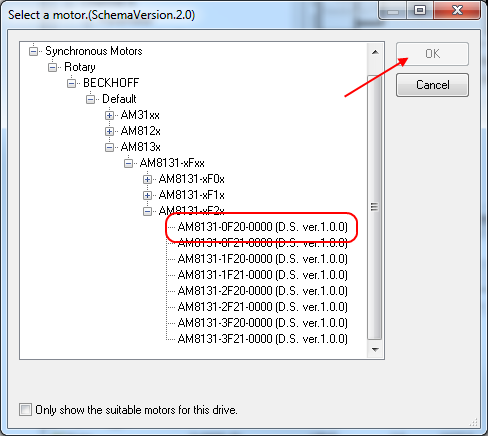Image resolution: width=488 pixels, height=436 pixels.
Task: Collapse the BECKHOFF tree node
Action: (71, 83)
